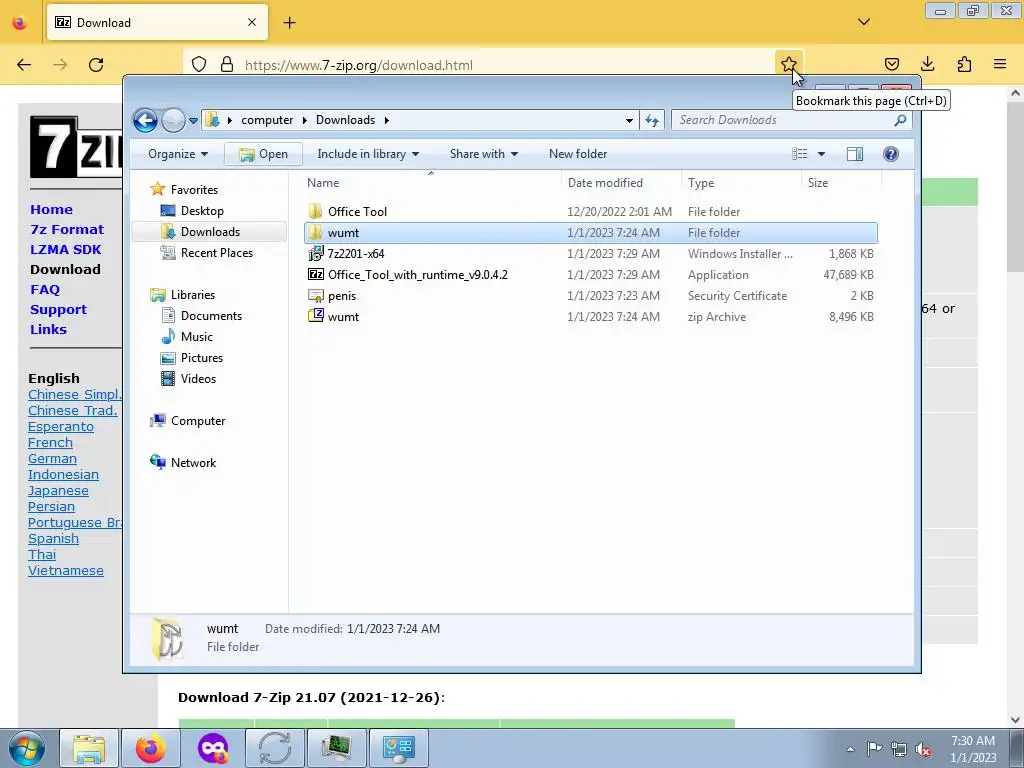Screen dimensions: 1024x768
Task: Click the change view icon
Action: [799, 154]
